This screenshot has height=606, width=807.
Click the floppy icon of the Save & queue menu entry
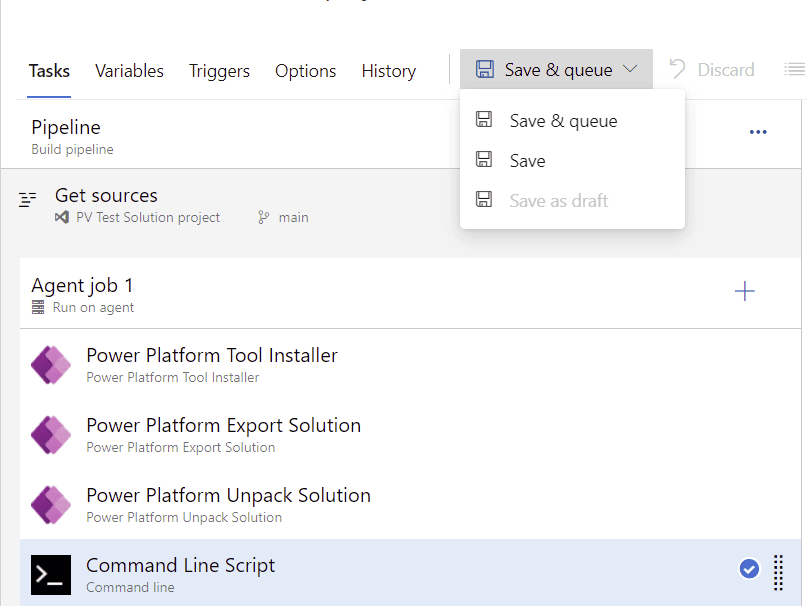484,119
